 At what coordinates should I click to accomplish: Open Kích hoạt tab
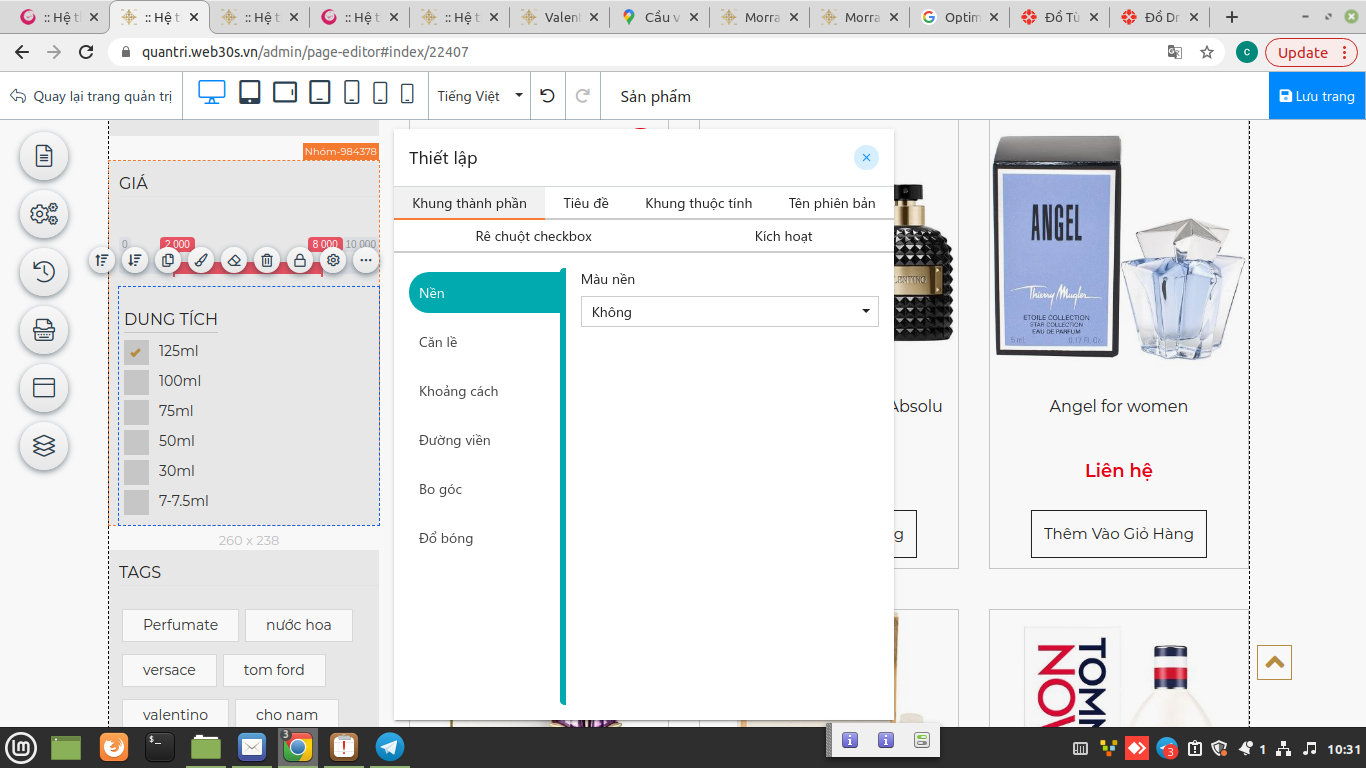pyautogui.click(x=783, y=236)
